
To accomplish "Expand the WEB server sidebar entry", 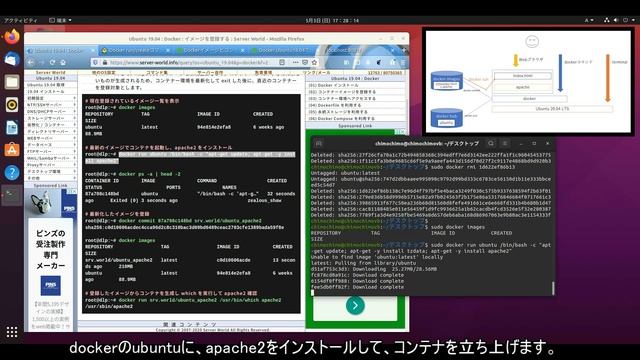I will coord(51,138).
